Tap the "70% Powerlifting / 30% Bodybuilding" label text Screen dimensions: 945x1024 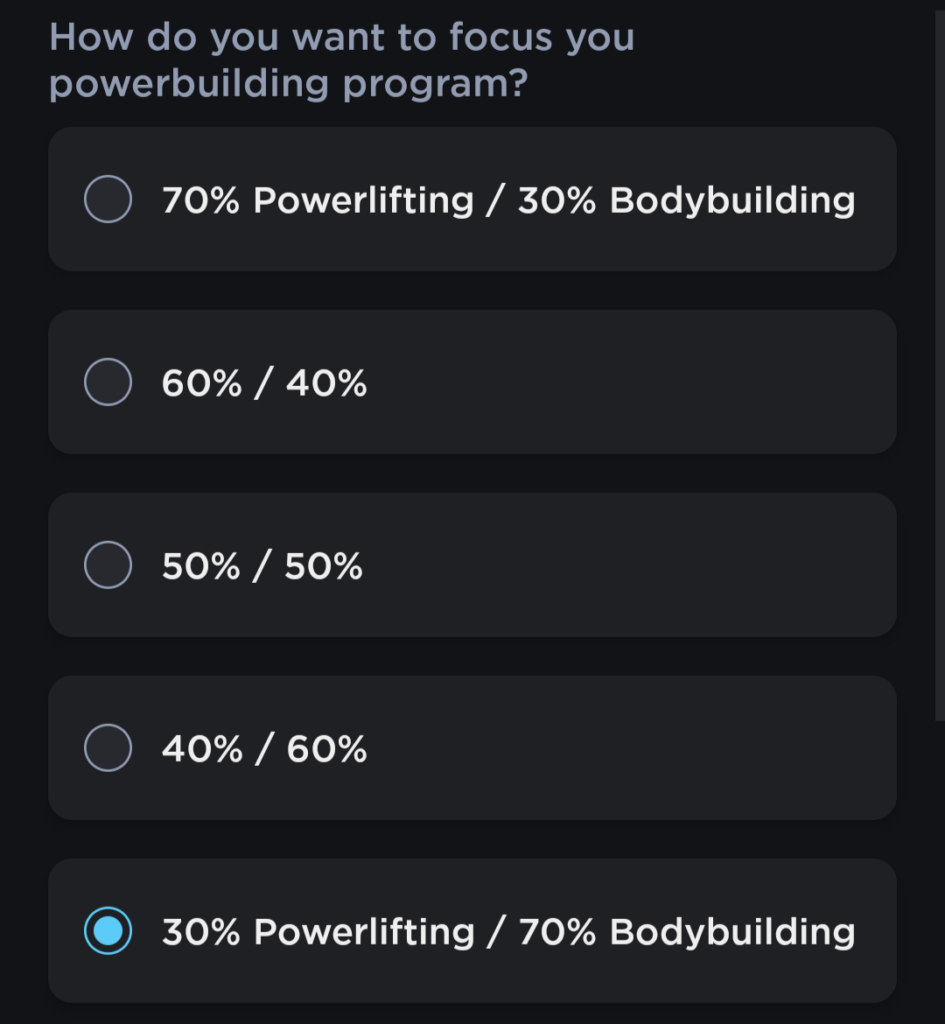(508, 200)
